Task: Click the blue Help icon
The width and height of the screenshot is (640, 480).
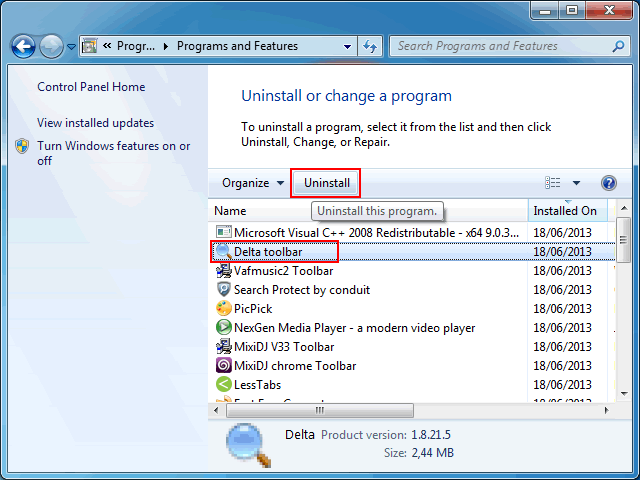Action: click(609, 183)
